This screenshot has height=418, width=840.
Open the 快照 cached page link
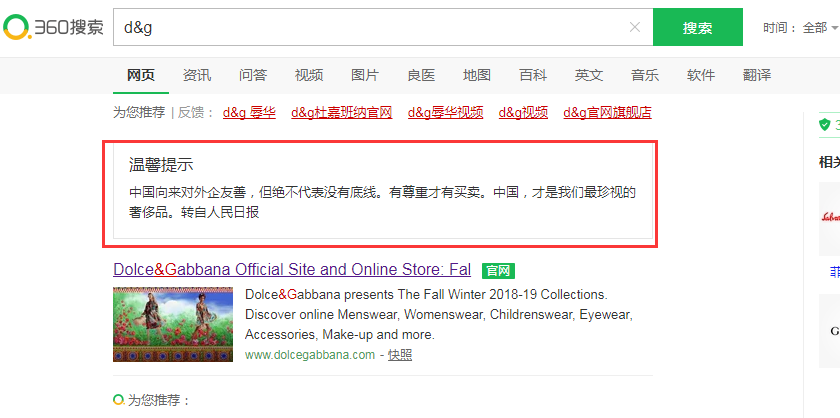tap(400, 355)
